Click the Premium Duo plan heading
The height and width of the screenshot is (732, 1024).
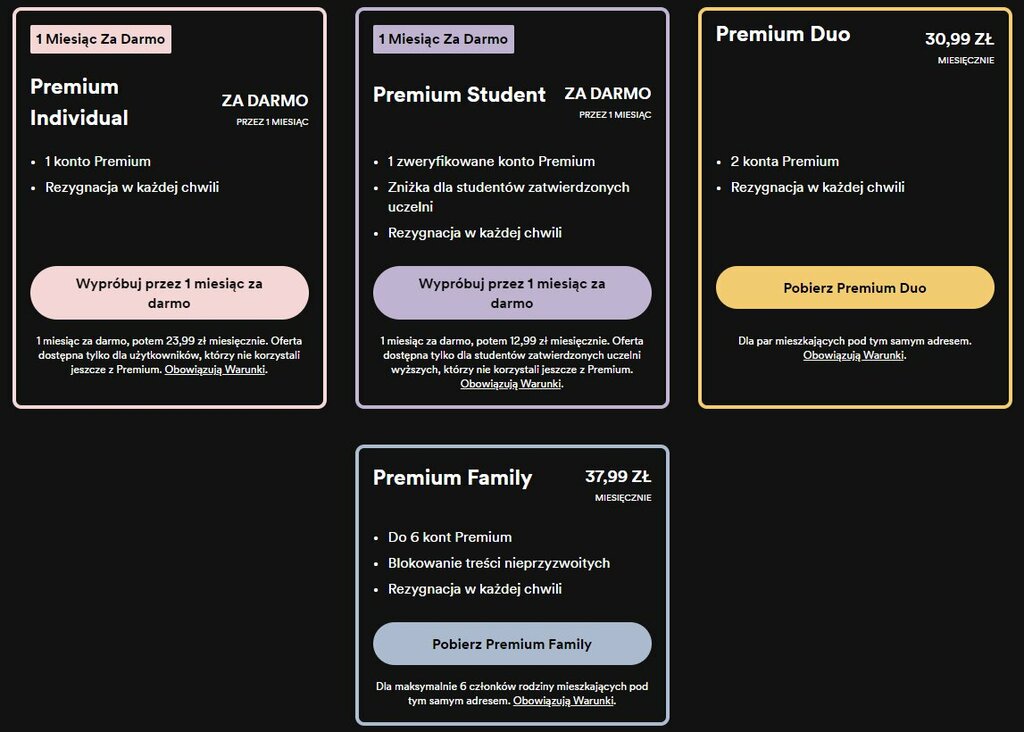[783, 34]
